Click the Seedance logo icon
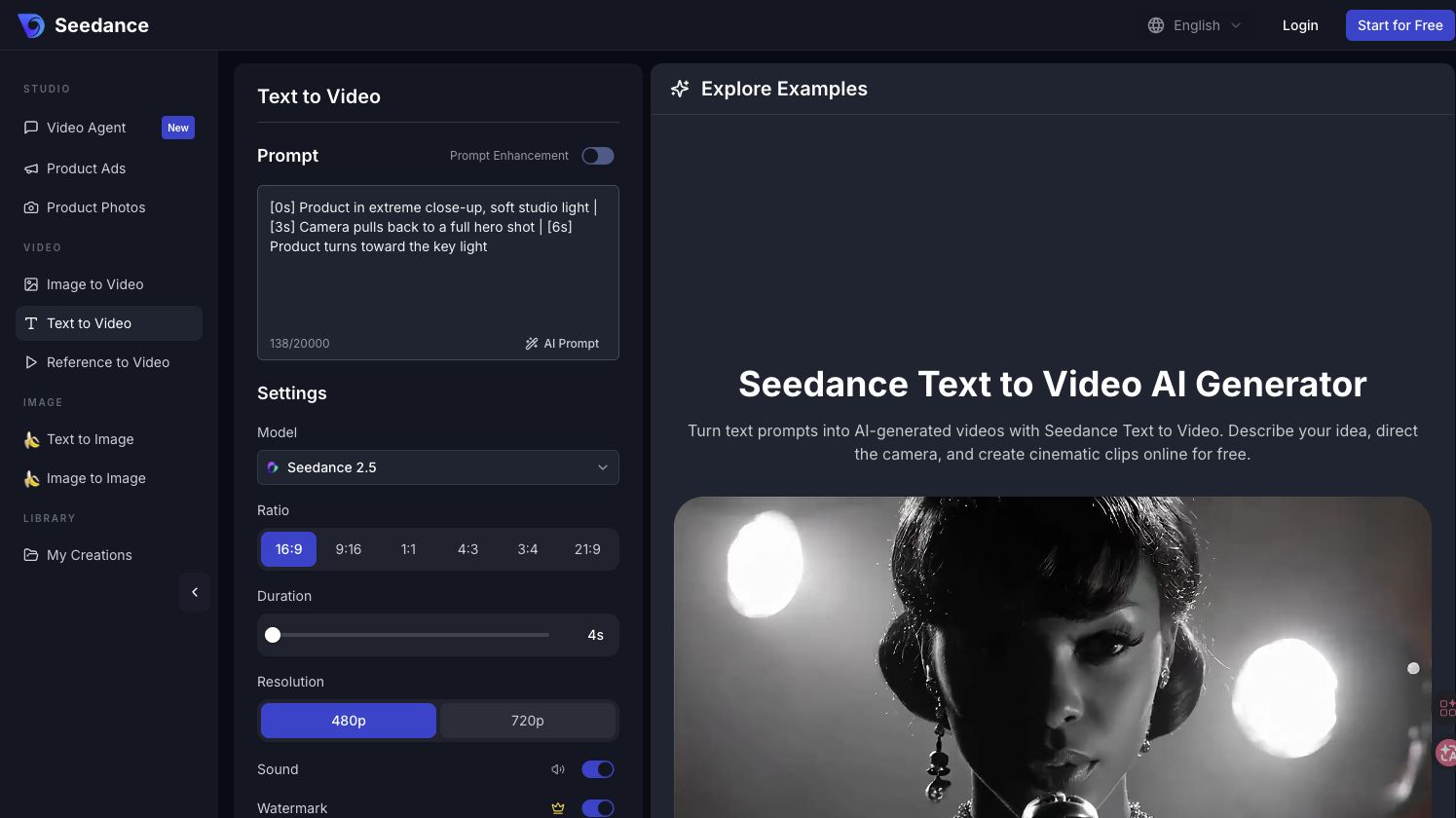The width and height of the screenshot is (1456, 818). [31, 25]
